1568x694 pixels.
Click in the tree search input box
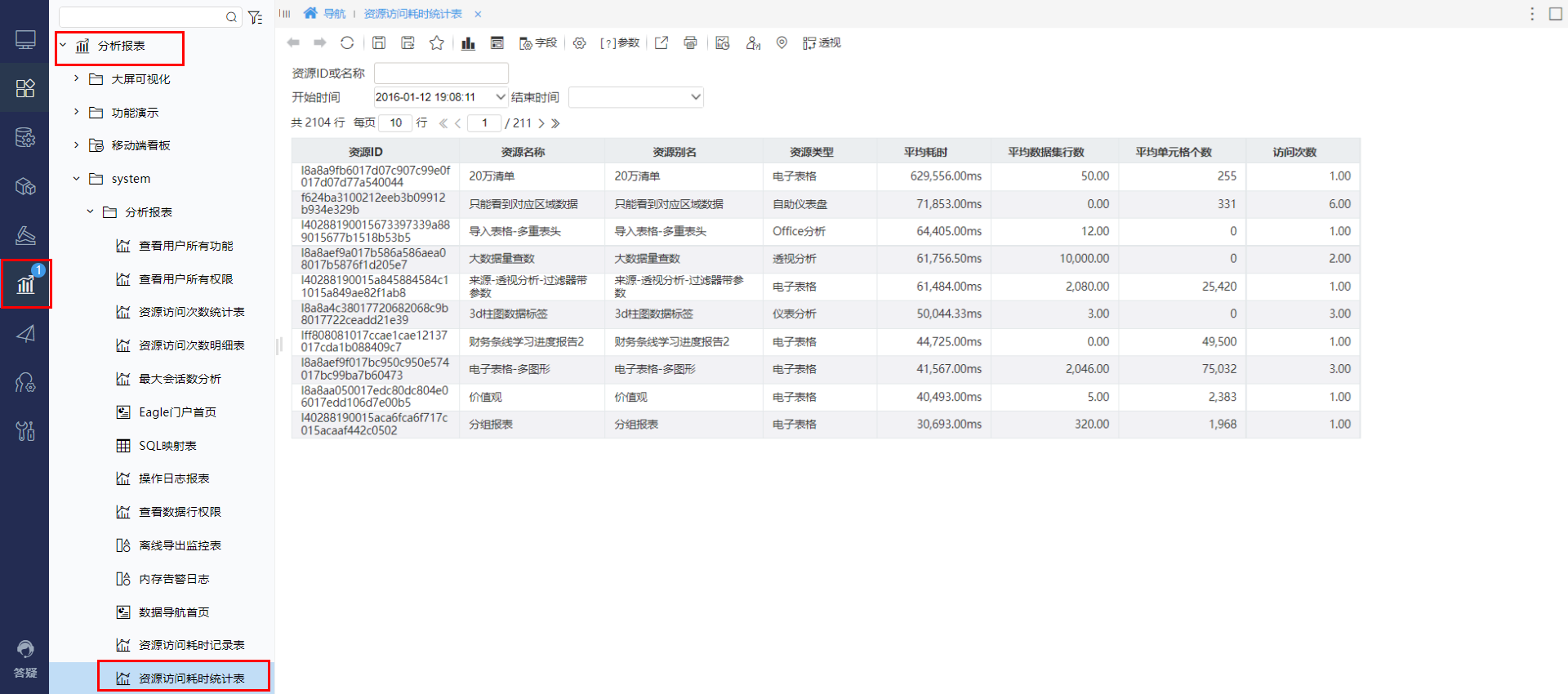pos(142,17)
